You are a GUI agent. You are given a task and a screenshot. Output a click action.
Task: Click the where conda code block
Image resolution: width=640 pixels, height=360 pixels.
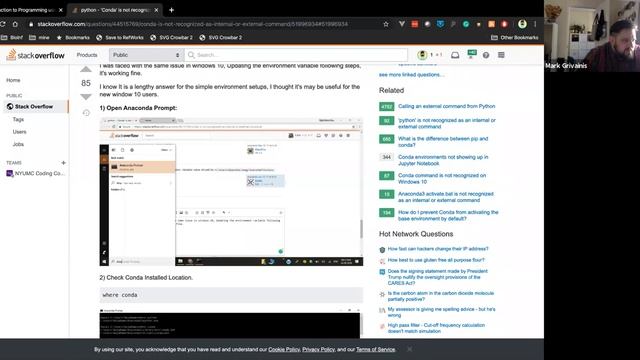231,295
